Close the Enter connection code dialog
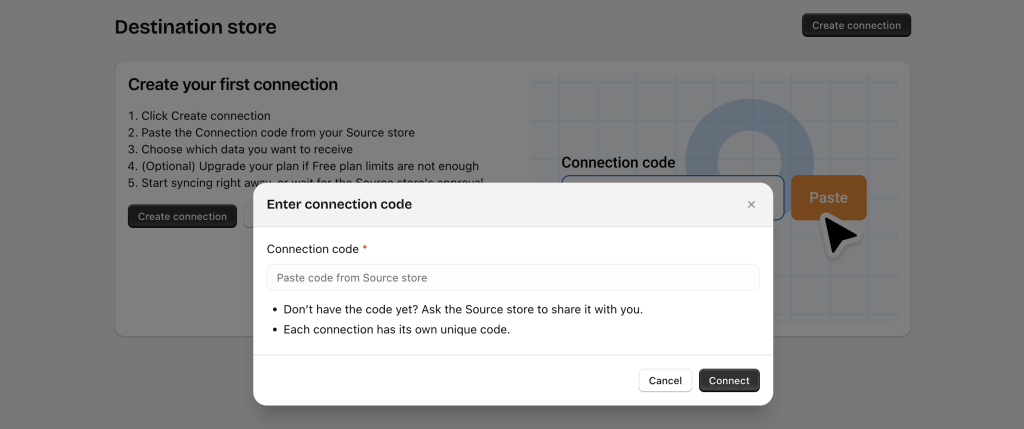The image size is (1024, 429). coord(751,205)
